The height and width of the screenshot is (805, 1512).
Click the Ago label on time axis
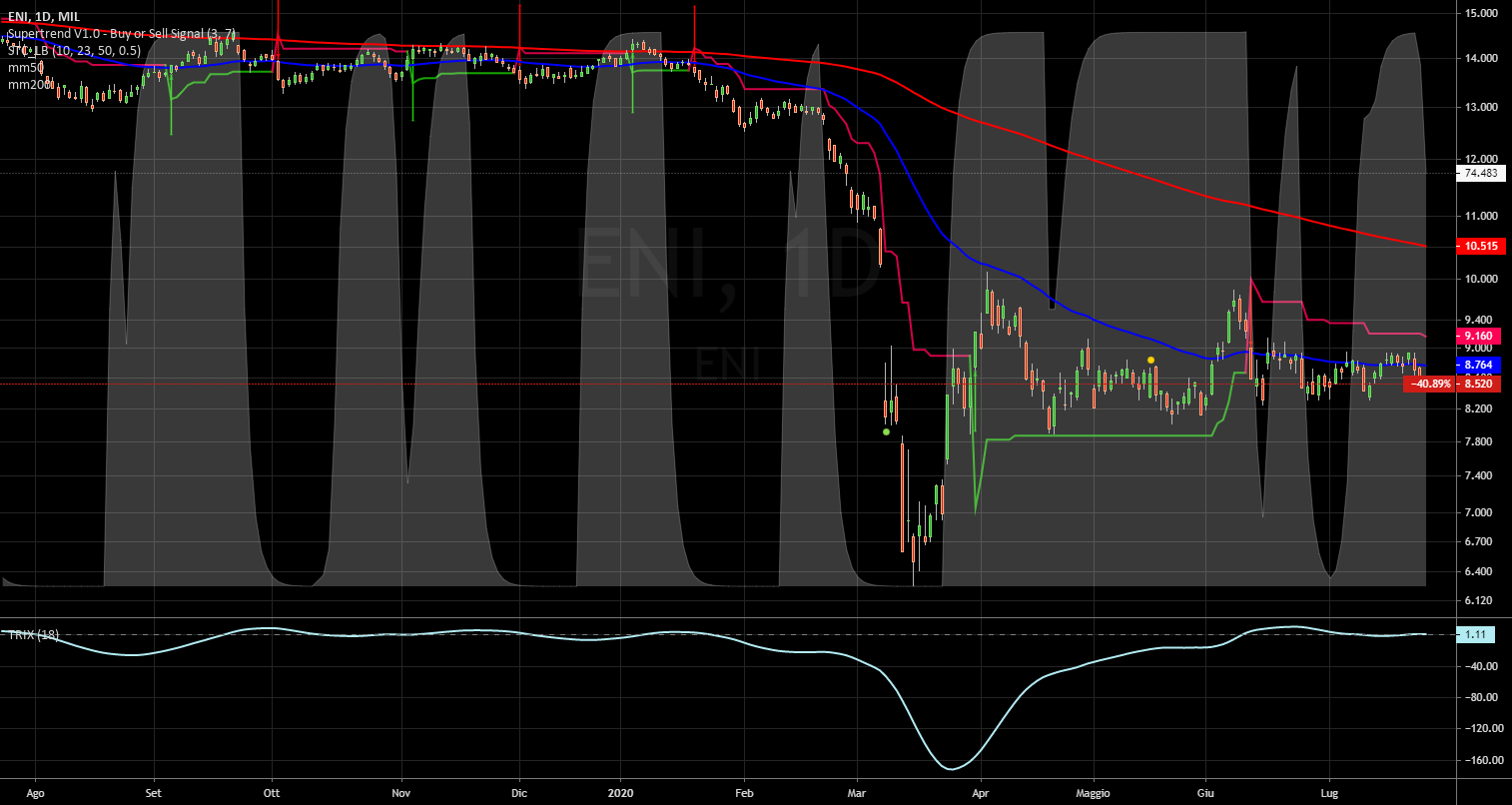tap(37, 793)
